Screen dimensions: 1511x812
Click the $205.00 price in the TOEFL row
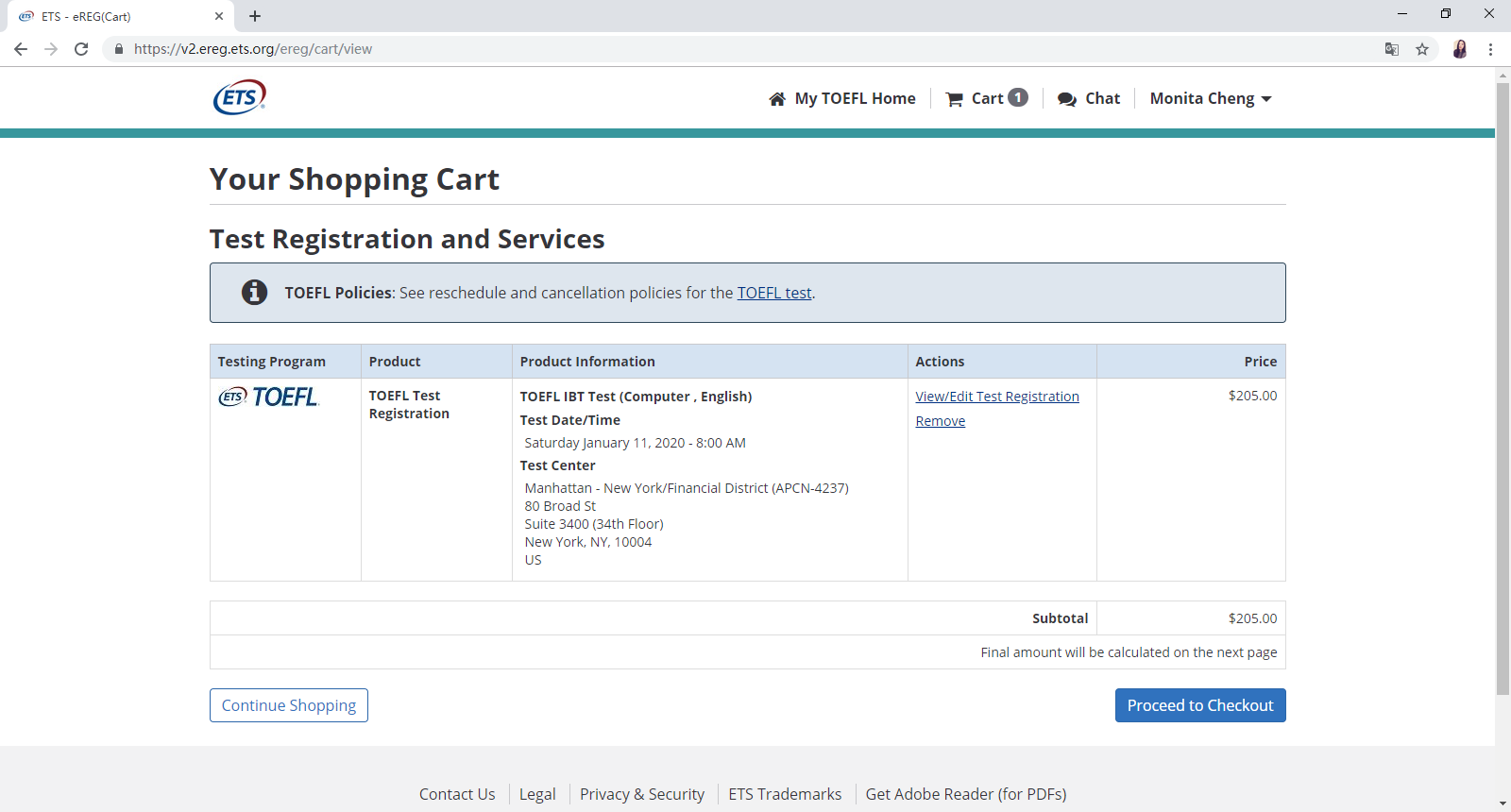pos(1252,396)
